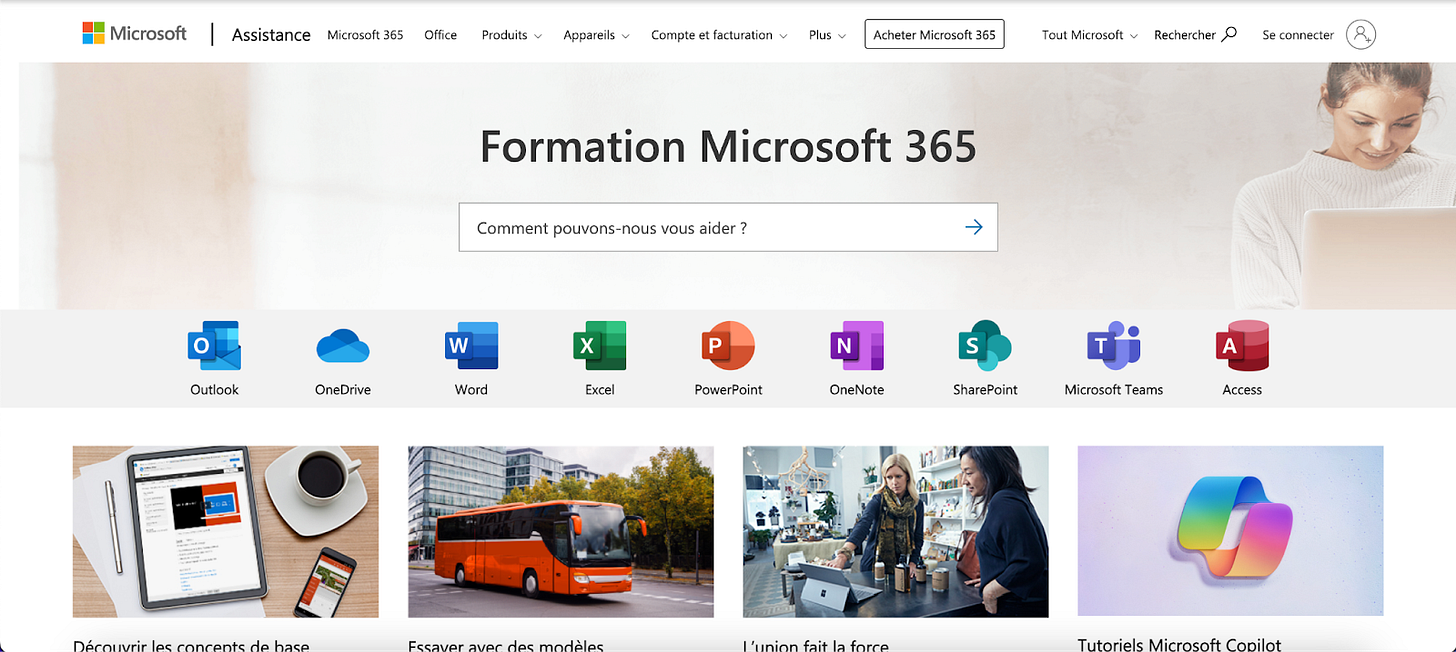The width and height of the screenshot is (1456, 652).
Task: Click the OneDrive label
Action: coord(343,390)
